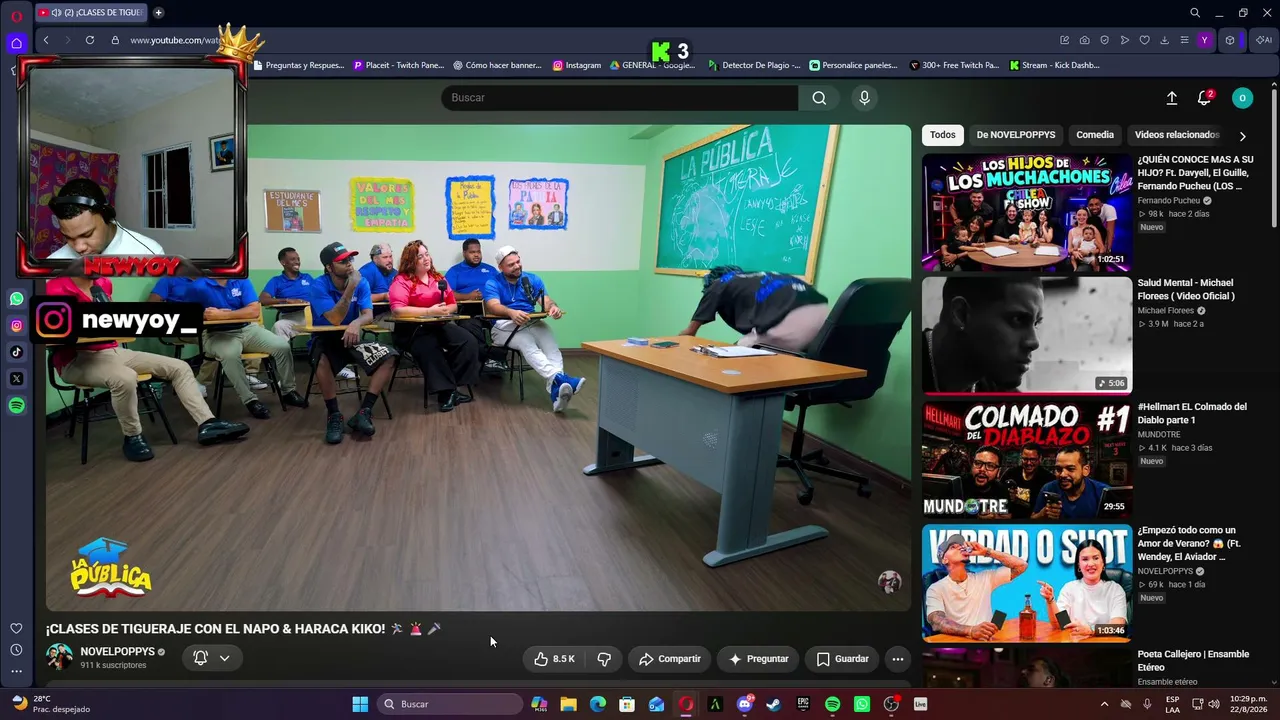Screen dimensions: 1280x720
Task: Open the YouTube account avatar menu
Action: (1242, 98)
